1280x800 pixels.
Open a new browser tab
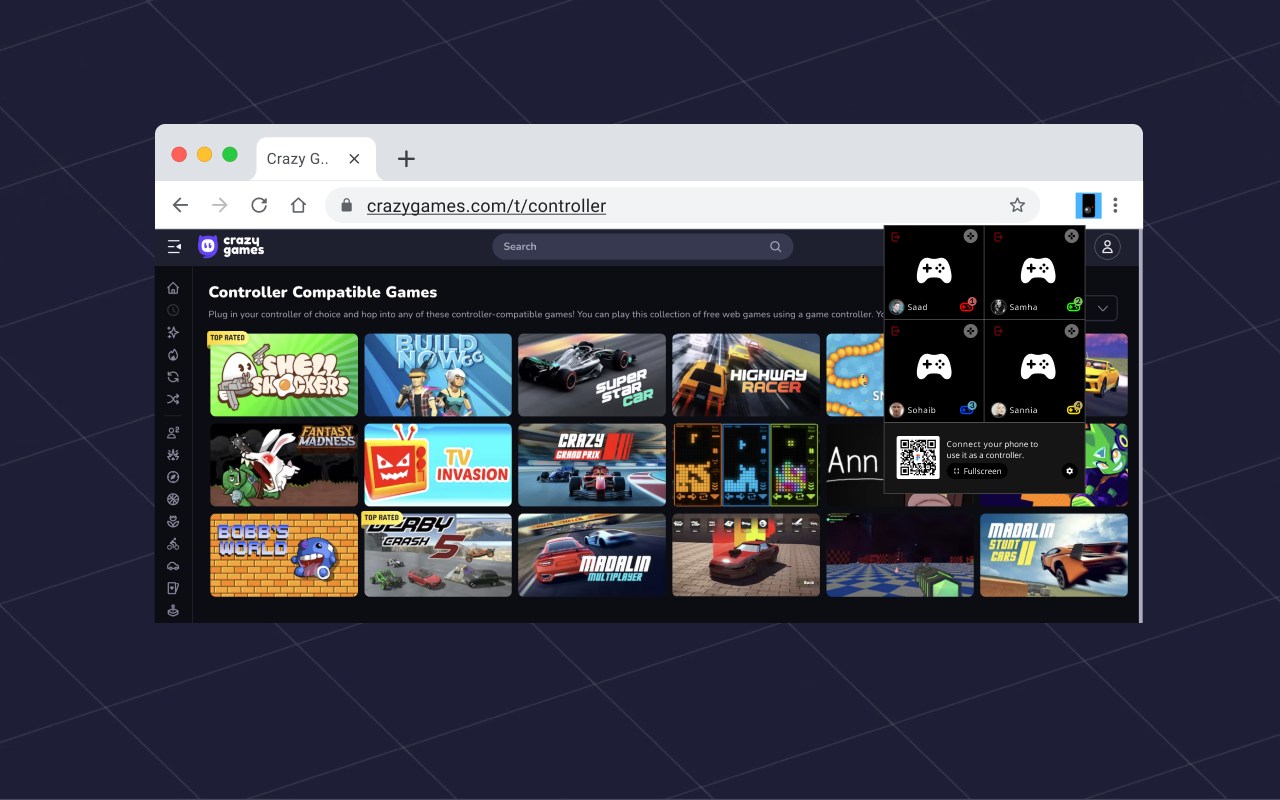click(406, 159)
